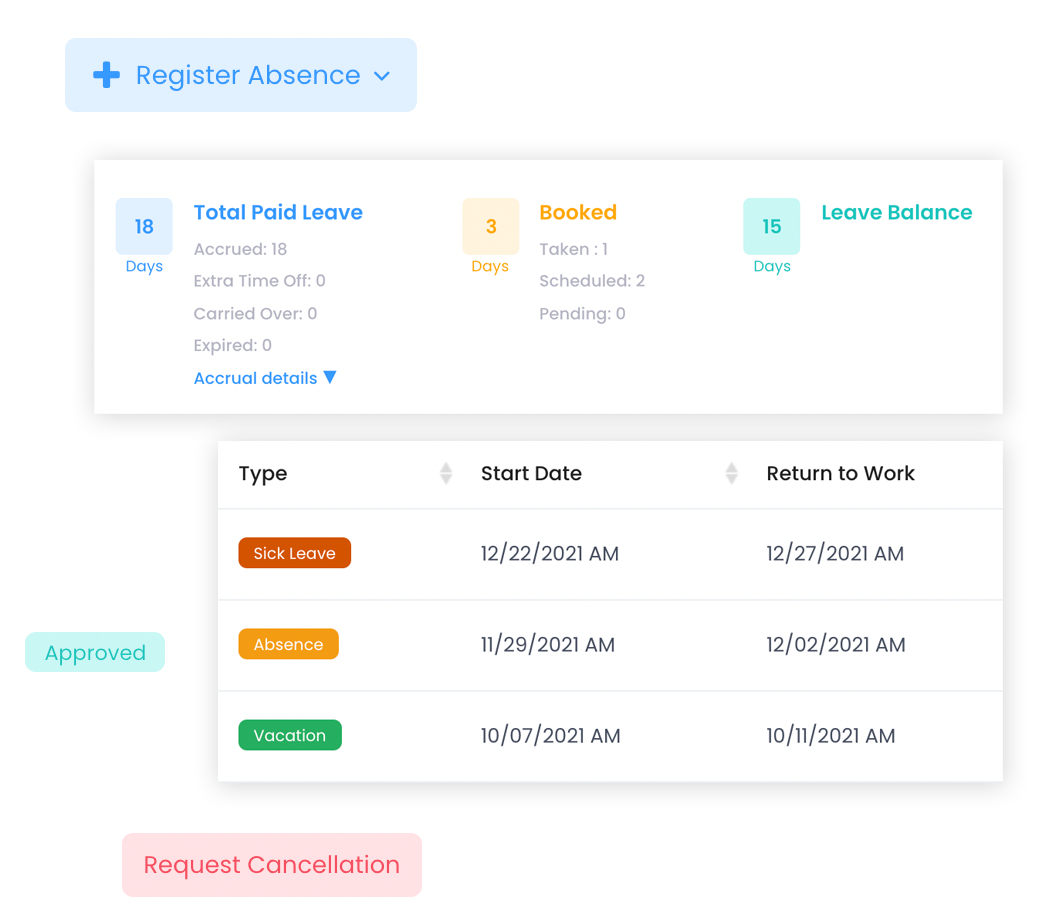Click the Request Cancellation button
The width and height of the screenshot is (1042, 910).
pos(272,865)
